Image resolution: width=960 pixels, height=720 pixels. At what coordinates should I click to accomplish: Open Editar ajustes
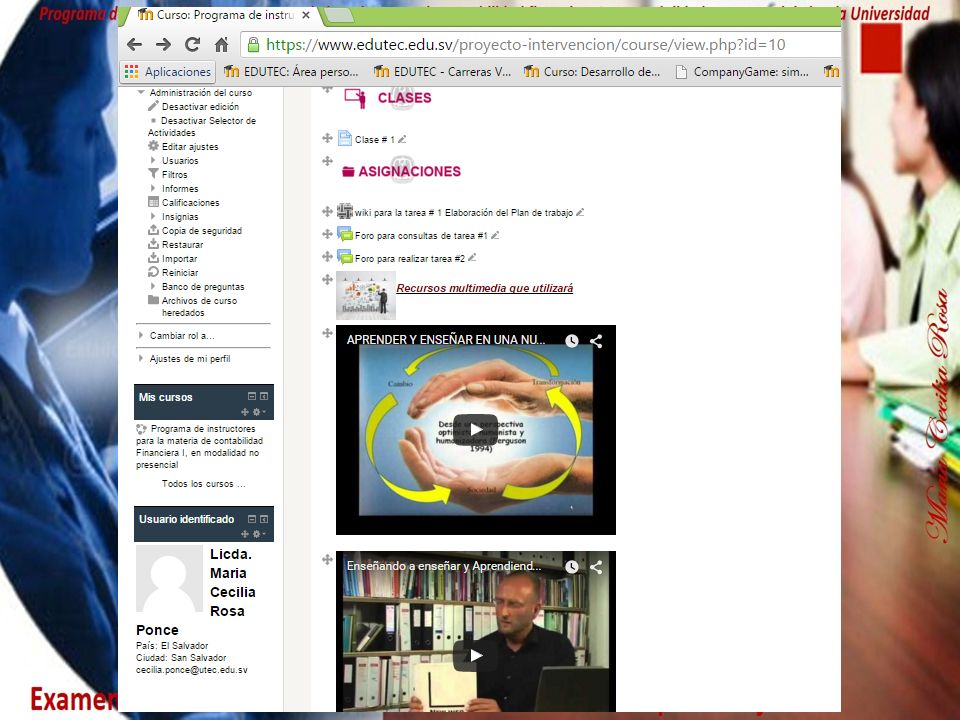tap(190, 147)
